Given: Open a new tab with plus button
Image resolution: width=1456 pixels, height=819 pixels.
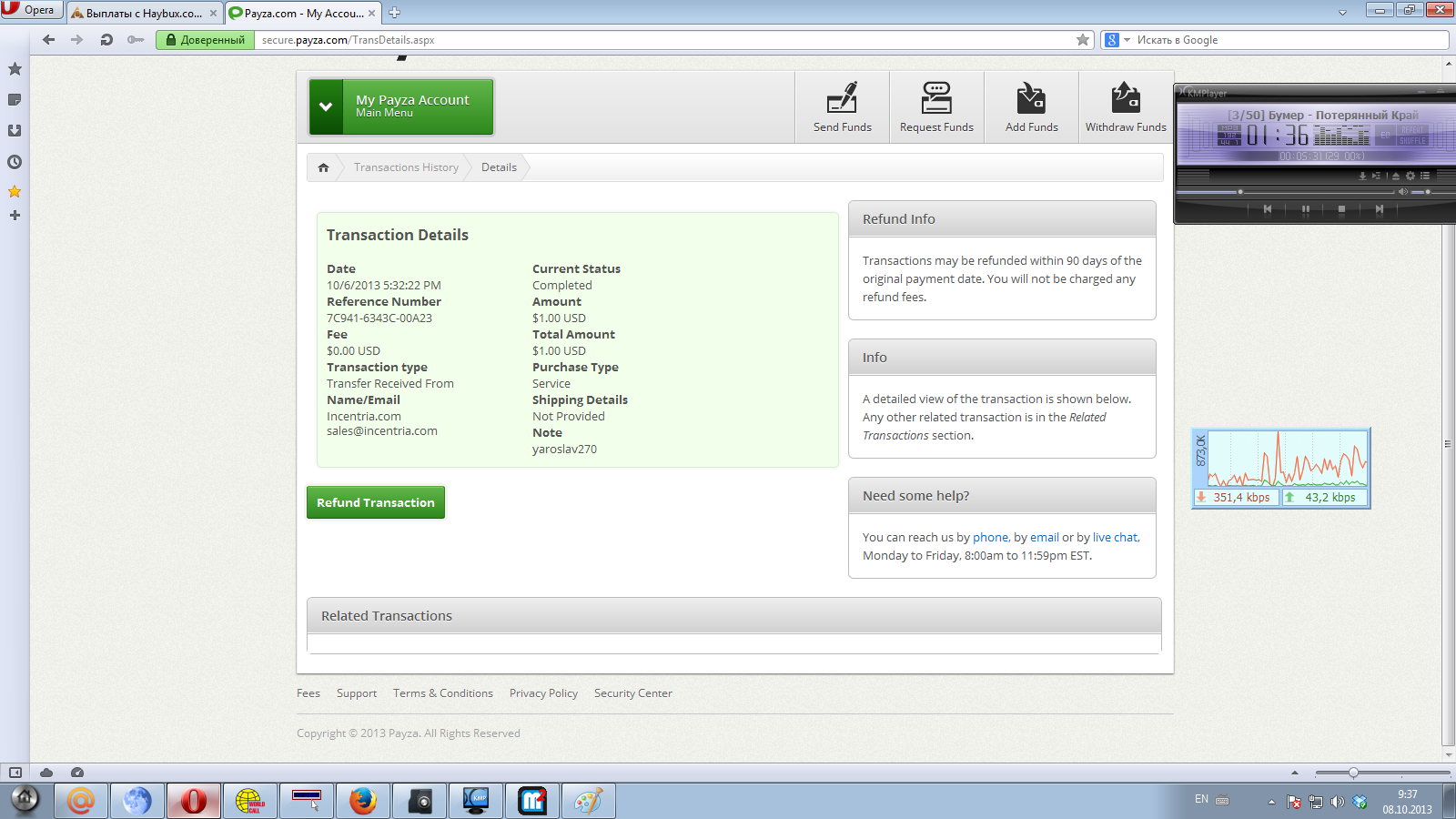Looking at the screenshot, I should tap(394, 13).
